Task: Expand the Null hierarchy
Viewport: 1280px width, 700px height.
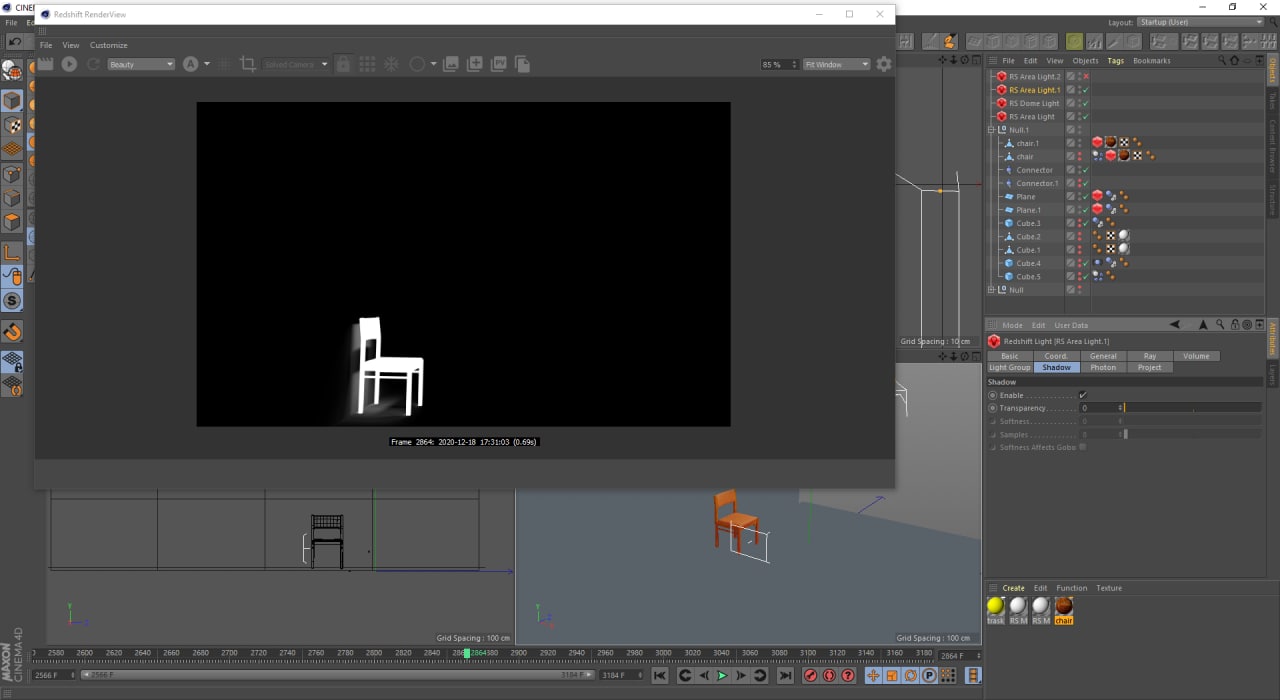Action: click(992, 290)
